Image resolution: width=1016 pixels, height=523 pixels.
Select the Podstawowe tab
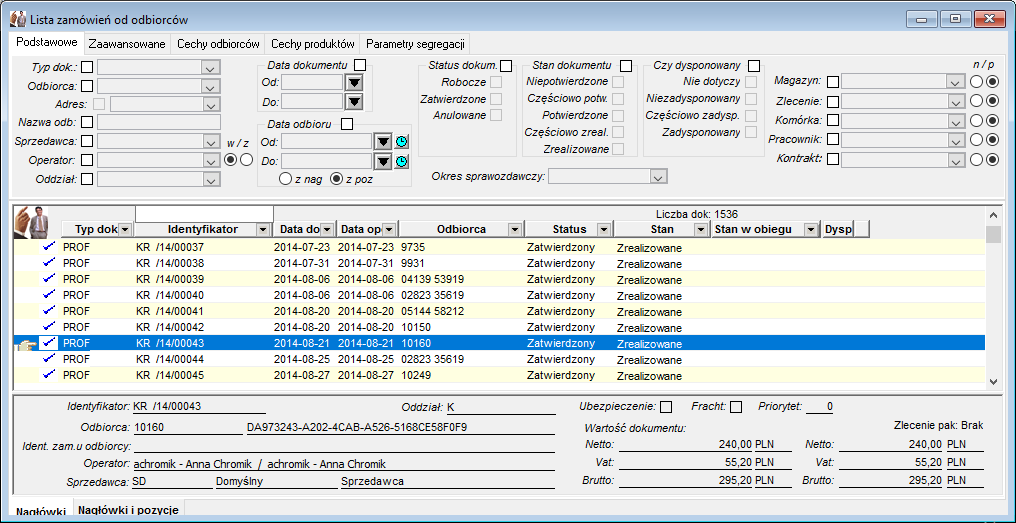(x=47, y=42)
